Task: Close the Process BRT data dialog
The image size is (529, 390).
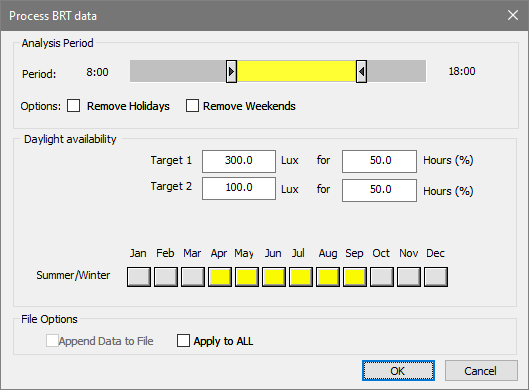Action: [x=513, y=15]
